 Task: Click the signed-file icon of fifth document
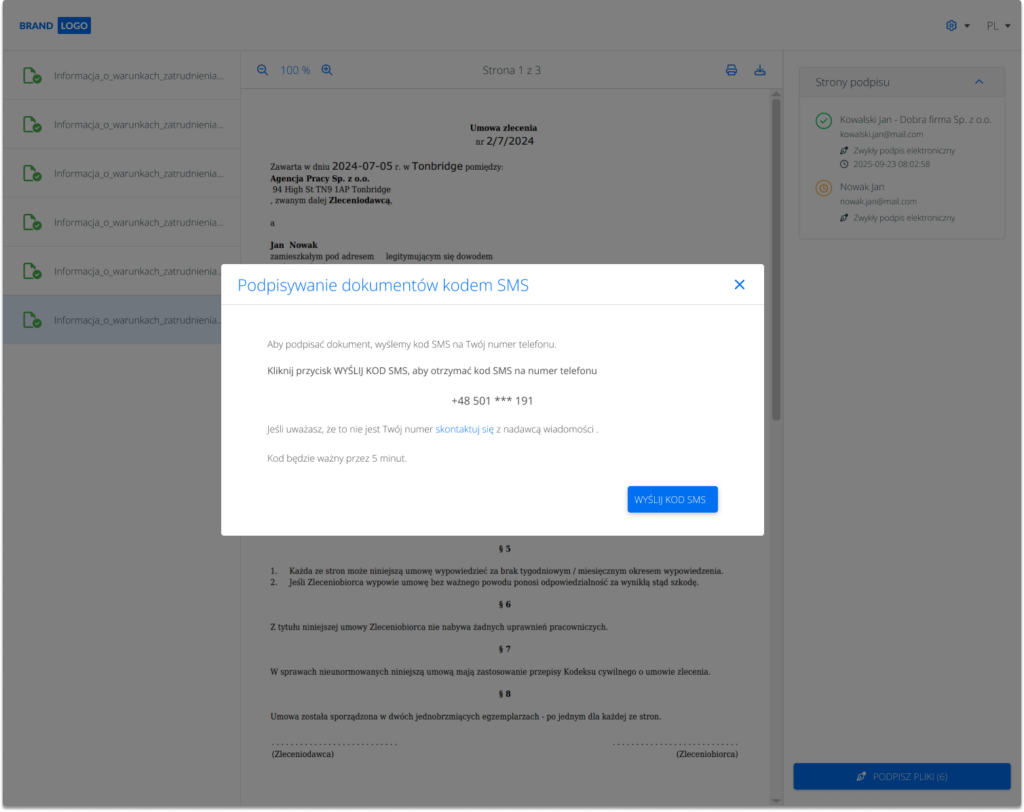(32, 272)
